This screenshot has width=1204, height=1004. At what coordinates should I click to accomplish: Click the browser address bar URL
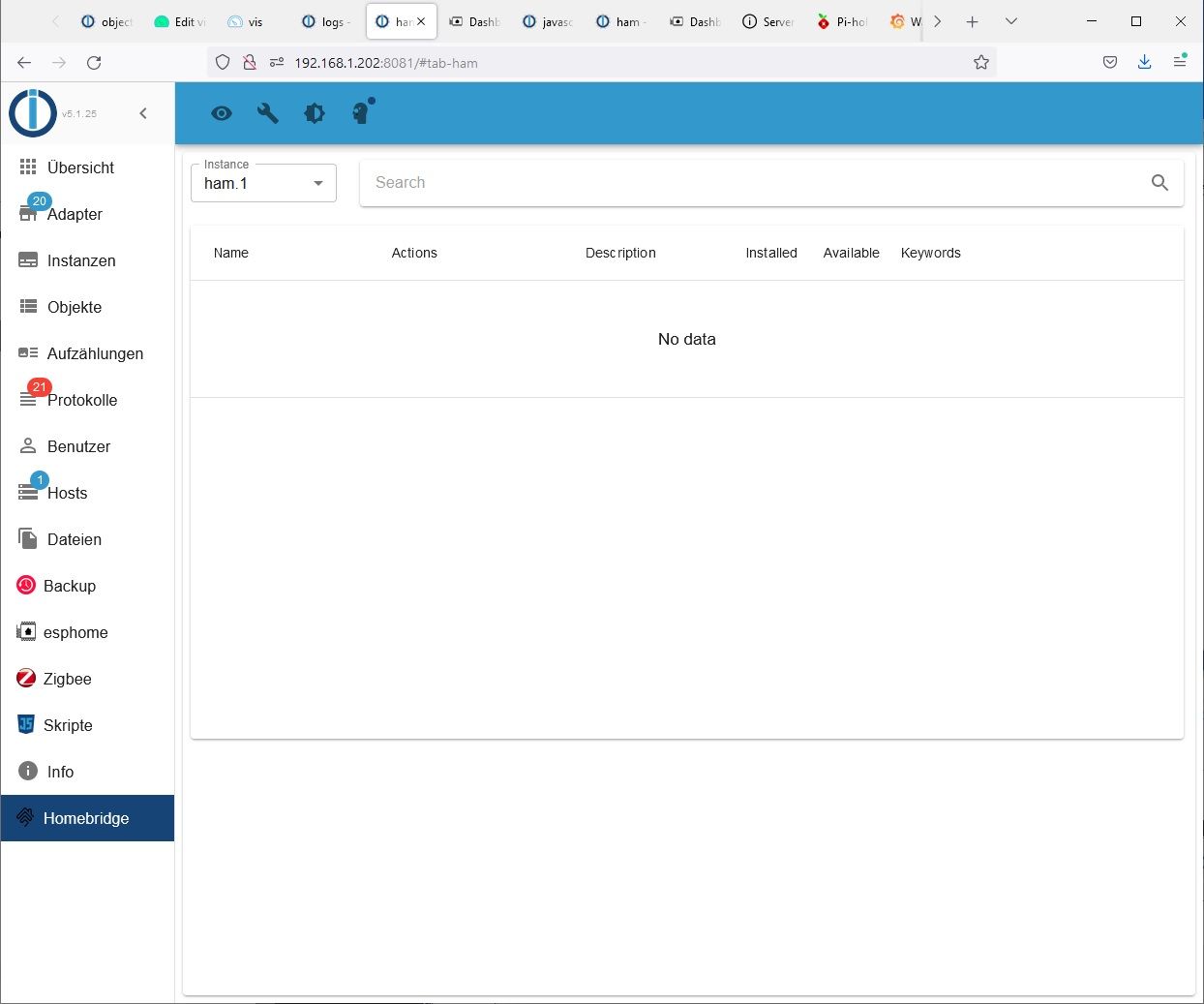coord(386,63)
